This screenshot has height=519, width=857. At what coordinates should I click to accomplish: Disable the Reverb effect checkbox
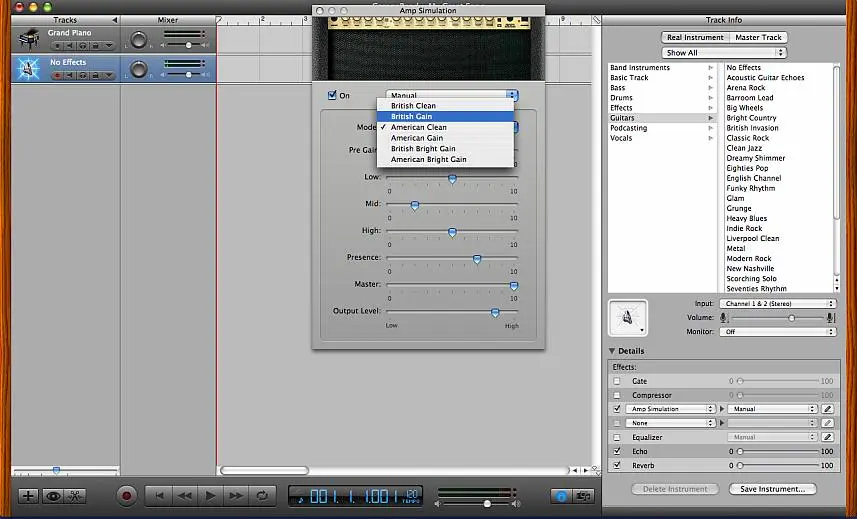coord(616,465)
